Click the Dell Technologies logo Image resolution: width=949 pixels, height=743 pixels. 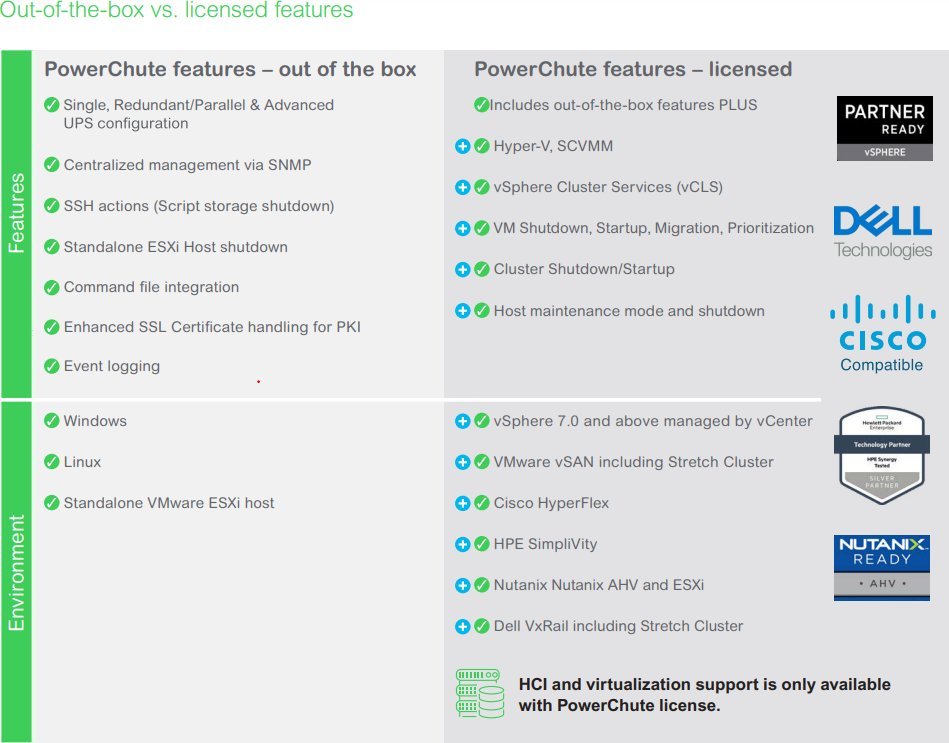[882, 232]
